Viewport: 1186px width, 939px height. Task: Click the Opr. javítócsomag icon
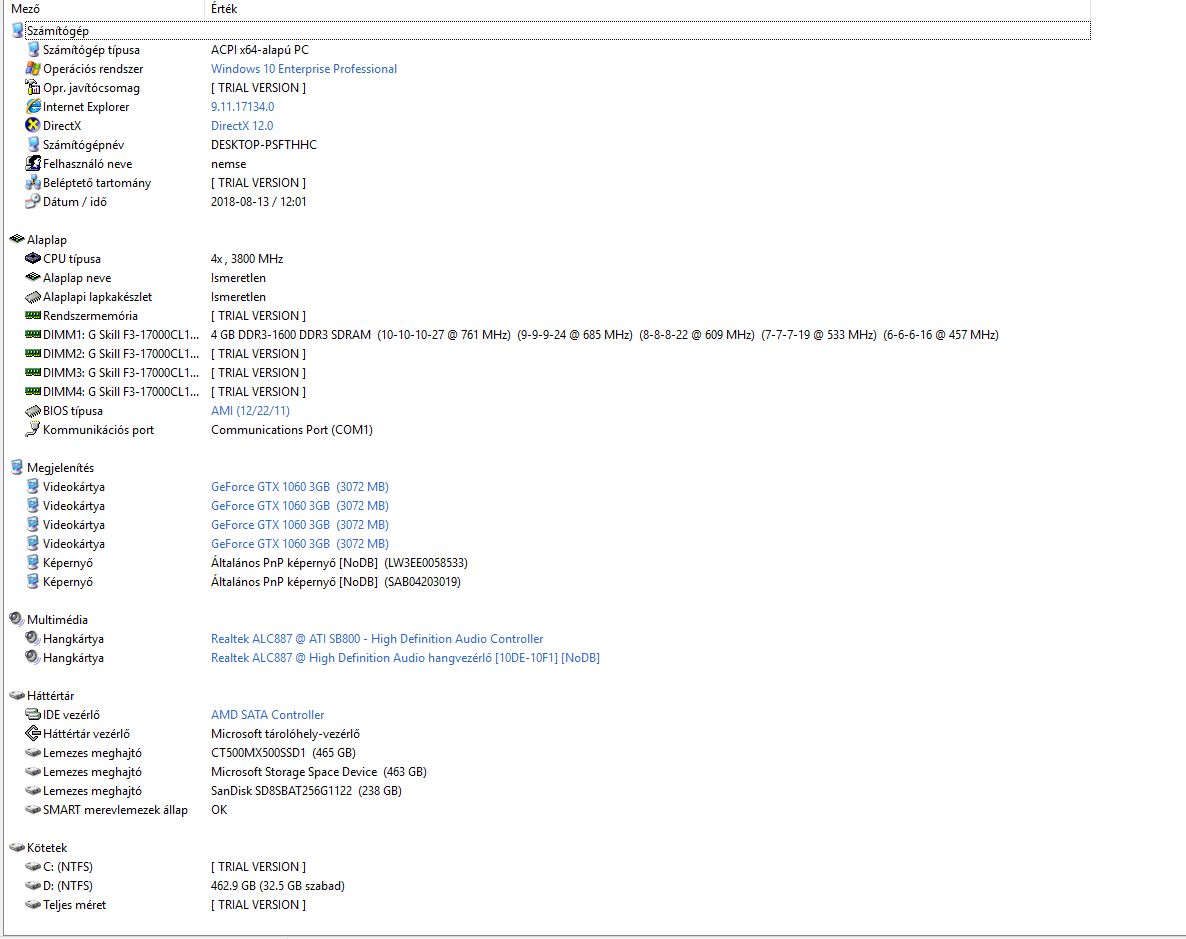click(x=33, y=87)
